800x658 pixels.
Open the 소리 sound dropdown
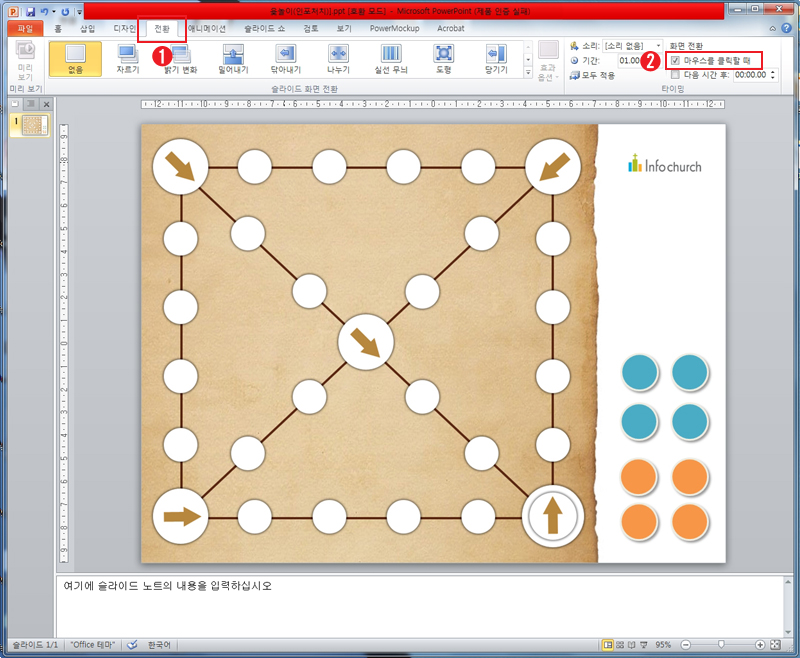coord(658,46)
